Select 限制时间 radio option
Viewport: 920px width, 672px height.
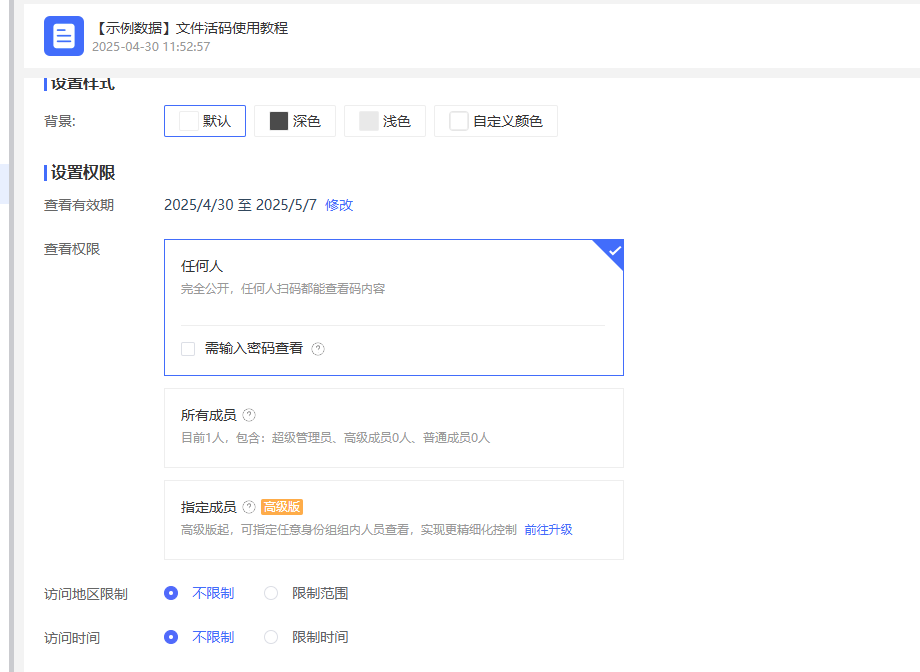[271, 637]
